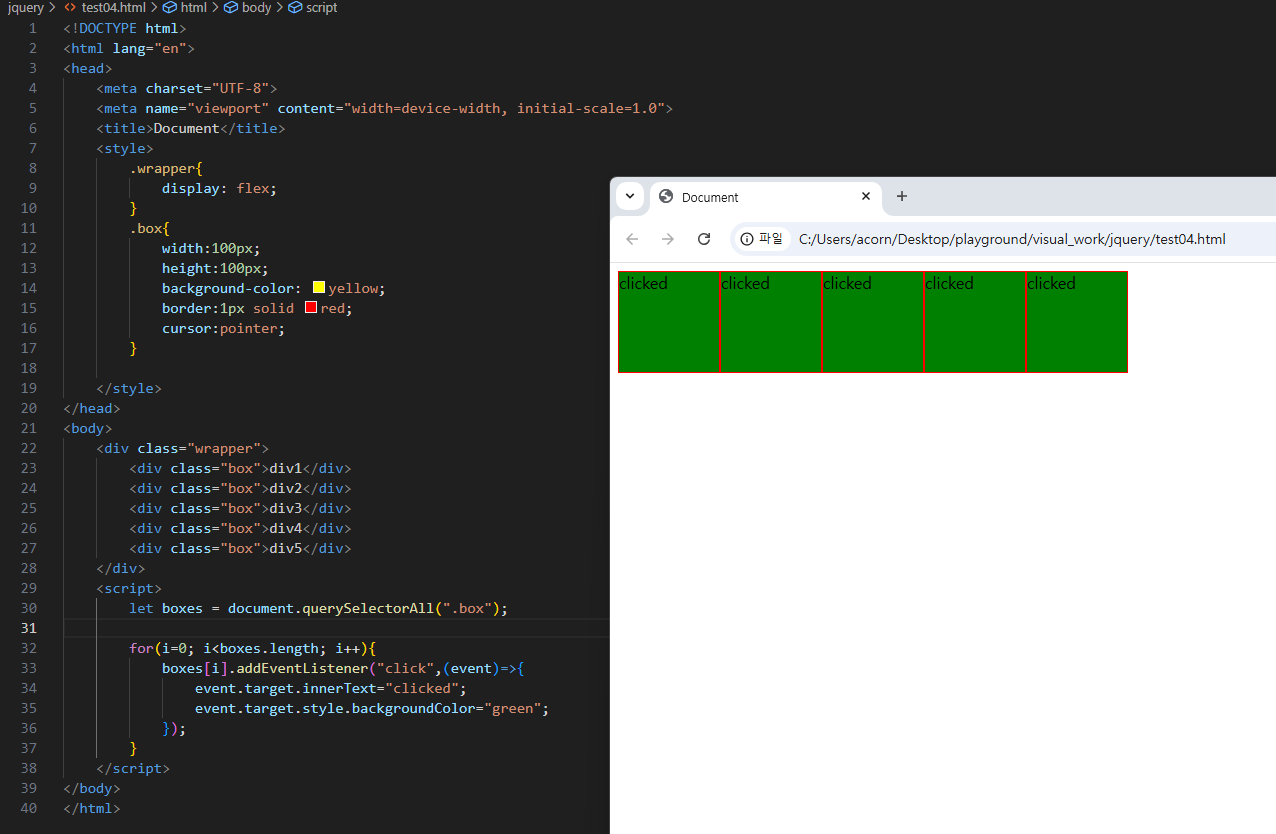Click the .wrapper selector on line 8
Screen dimensions: 1276x834
tap(162, 168)
